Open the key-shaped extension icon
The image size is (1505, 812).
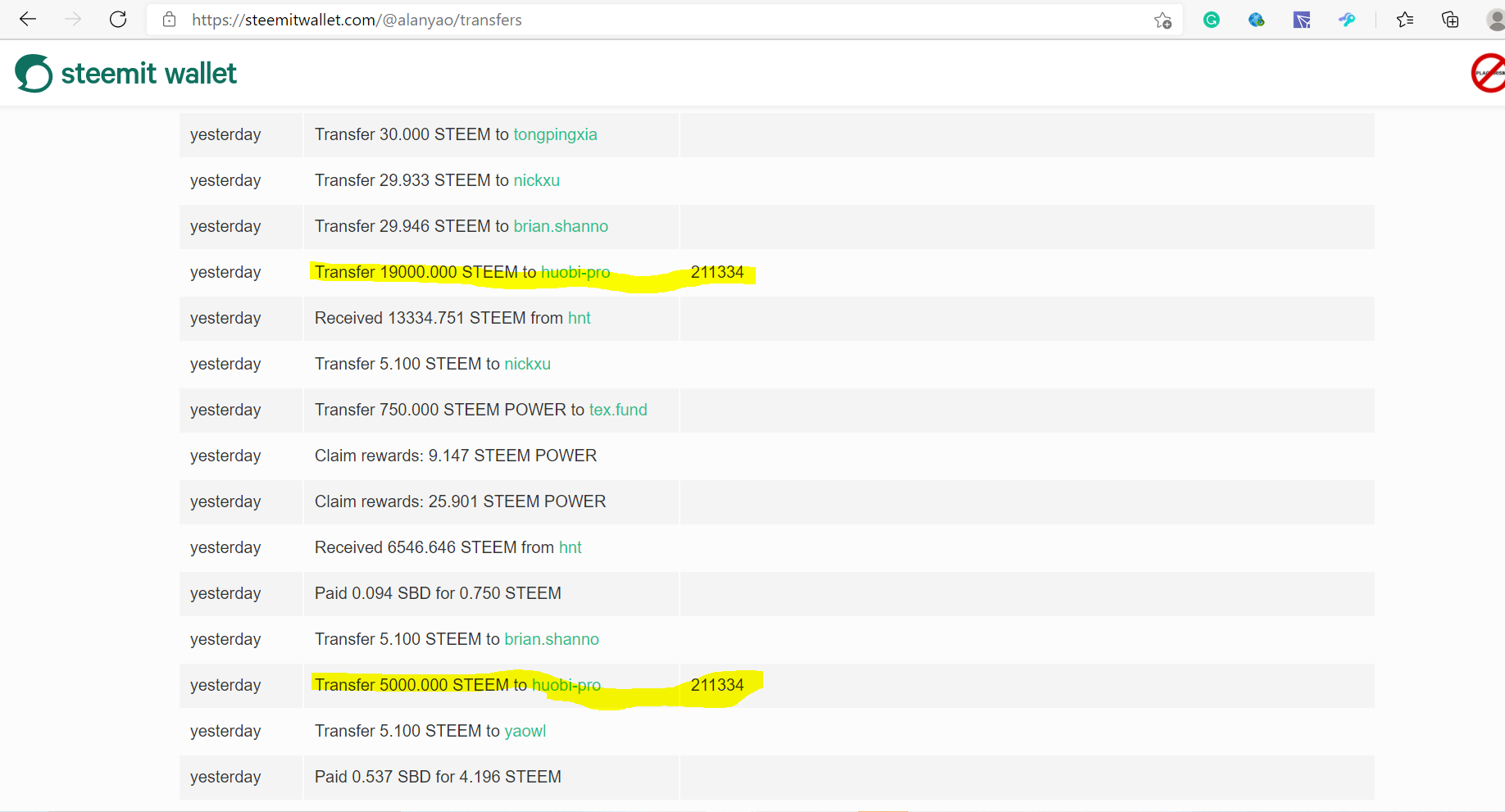point(1347,20)
